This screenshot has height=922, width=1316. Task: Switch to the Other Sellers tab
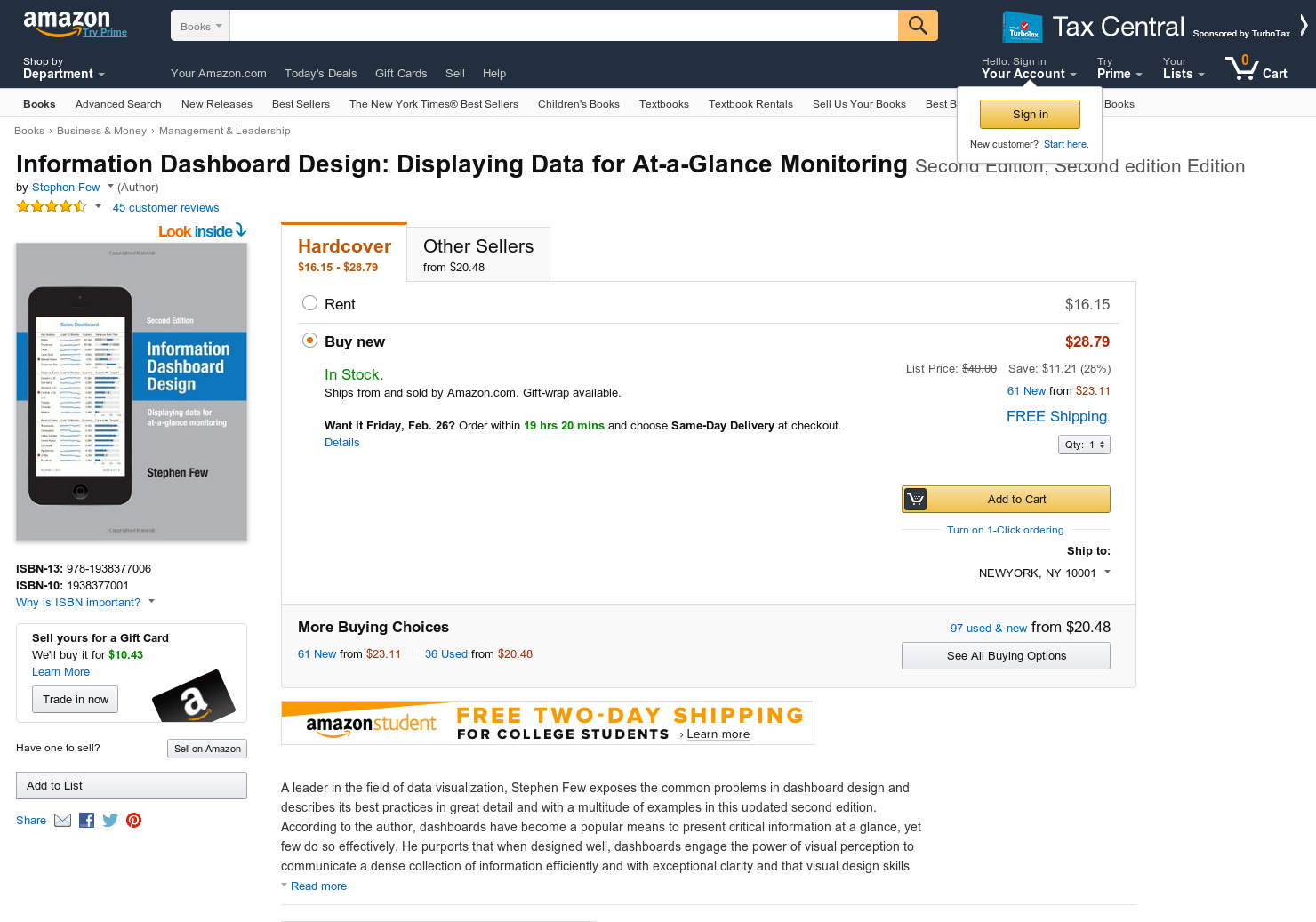click(x=477, y=253)
